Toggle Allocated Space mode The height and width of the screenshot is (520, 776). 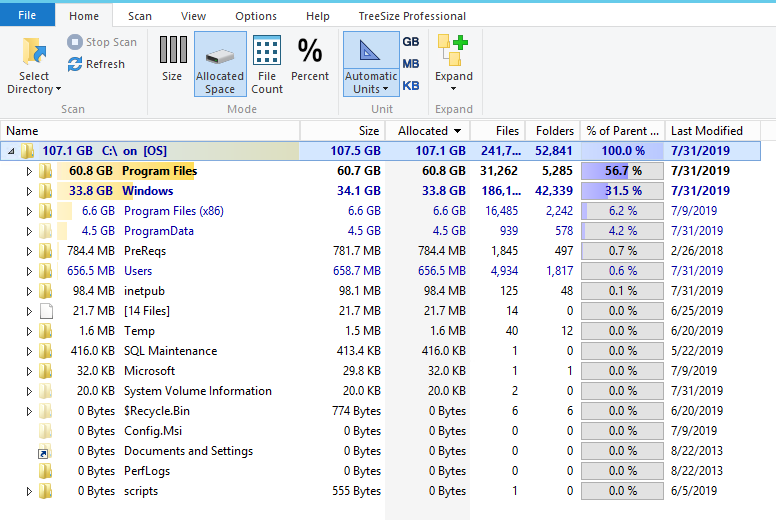[x=220, y=64]
